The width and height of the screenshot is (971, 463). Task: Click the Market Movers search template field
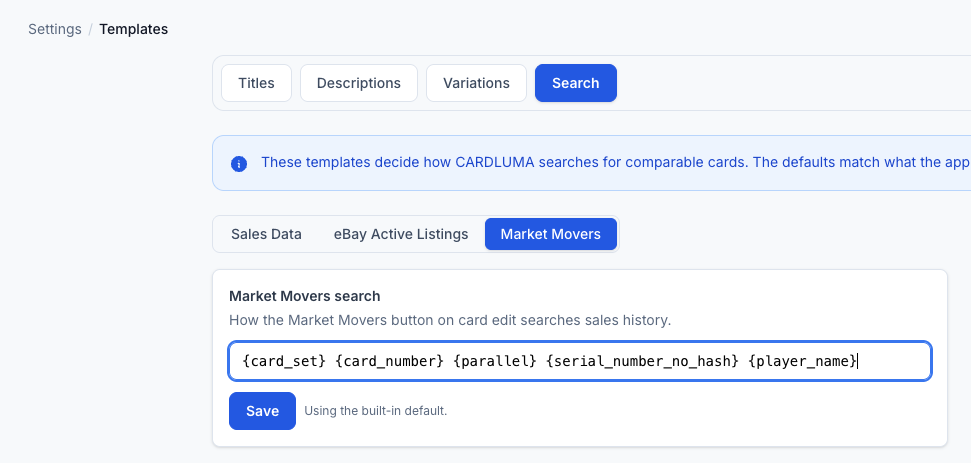(580, 361)
